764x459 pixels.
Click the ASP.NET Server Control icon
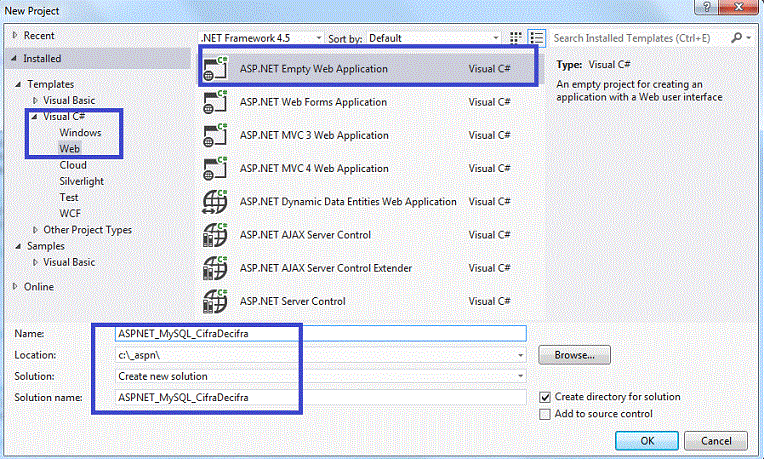tap(215, 301)
